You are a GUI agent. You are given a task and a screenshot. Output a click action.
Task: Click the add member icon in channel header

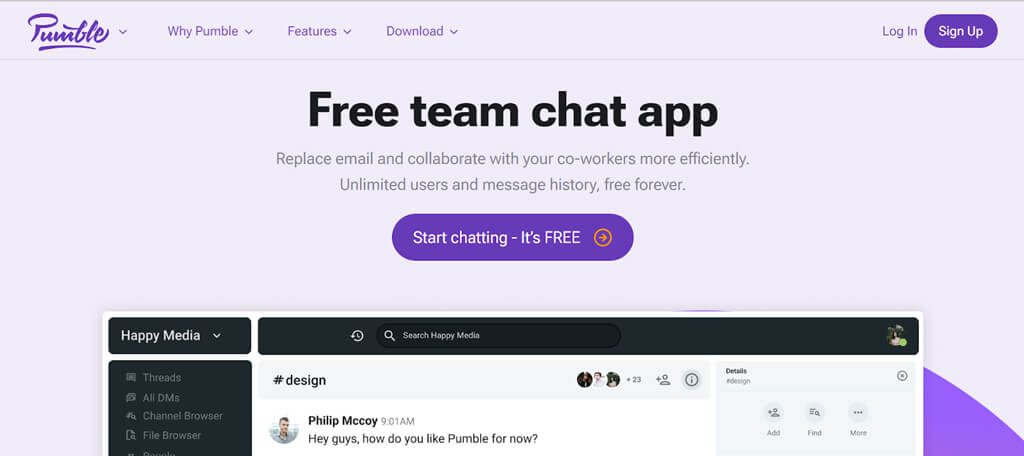click(663, 380)
